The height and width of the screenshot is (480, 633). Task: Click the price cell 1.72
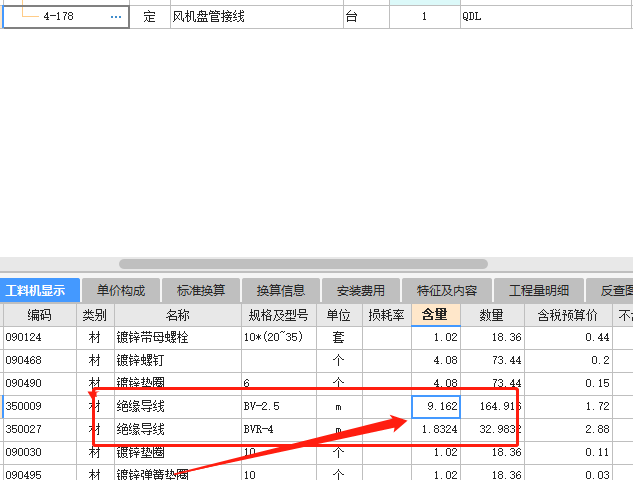(x=568, y=407)
